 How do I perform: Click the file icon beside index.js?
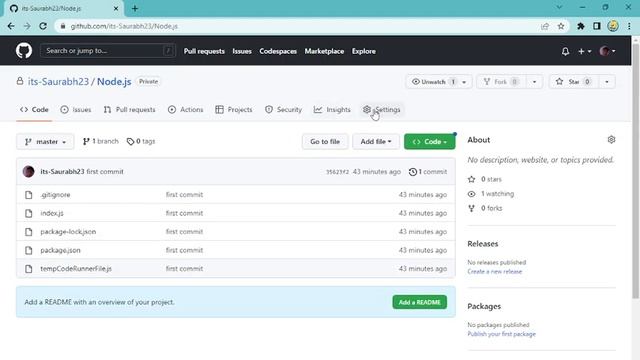click(x=29, y=213)
